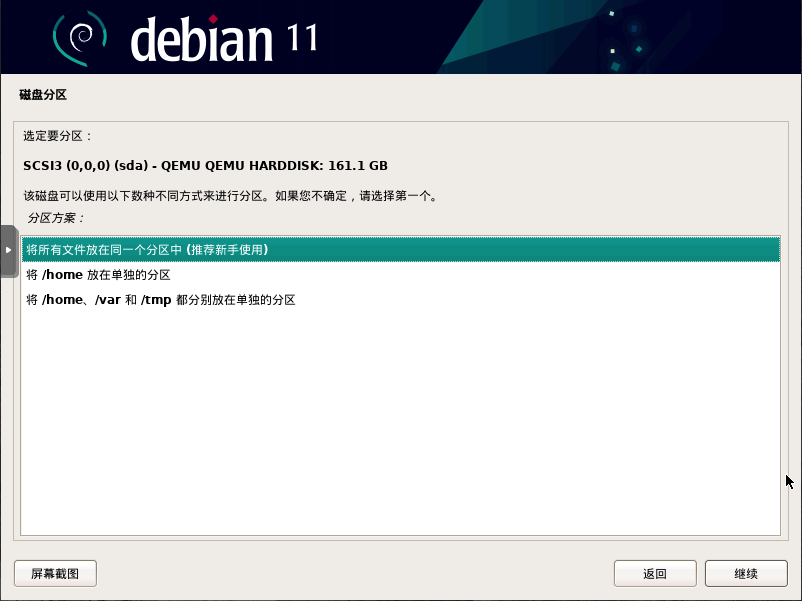Click the 继续 button to continue
Viewport: 802px width, 601px height.
(746, 573)
